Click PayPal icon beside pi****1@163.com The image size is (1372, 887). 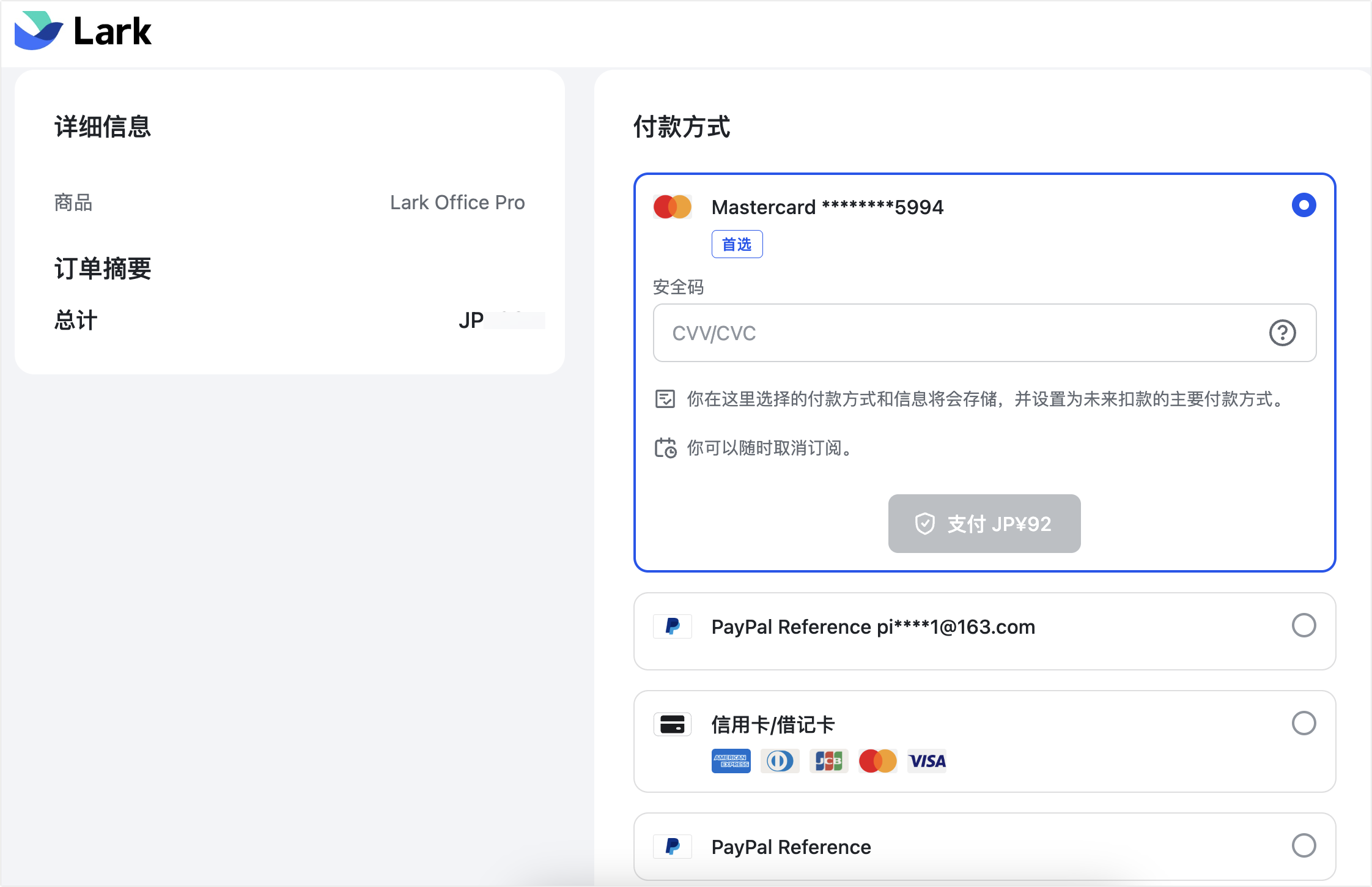point(673,626)
